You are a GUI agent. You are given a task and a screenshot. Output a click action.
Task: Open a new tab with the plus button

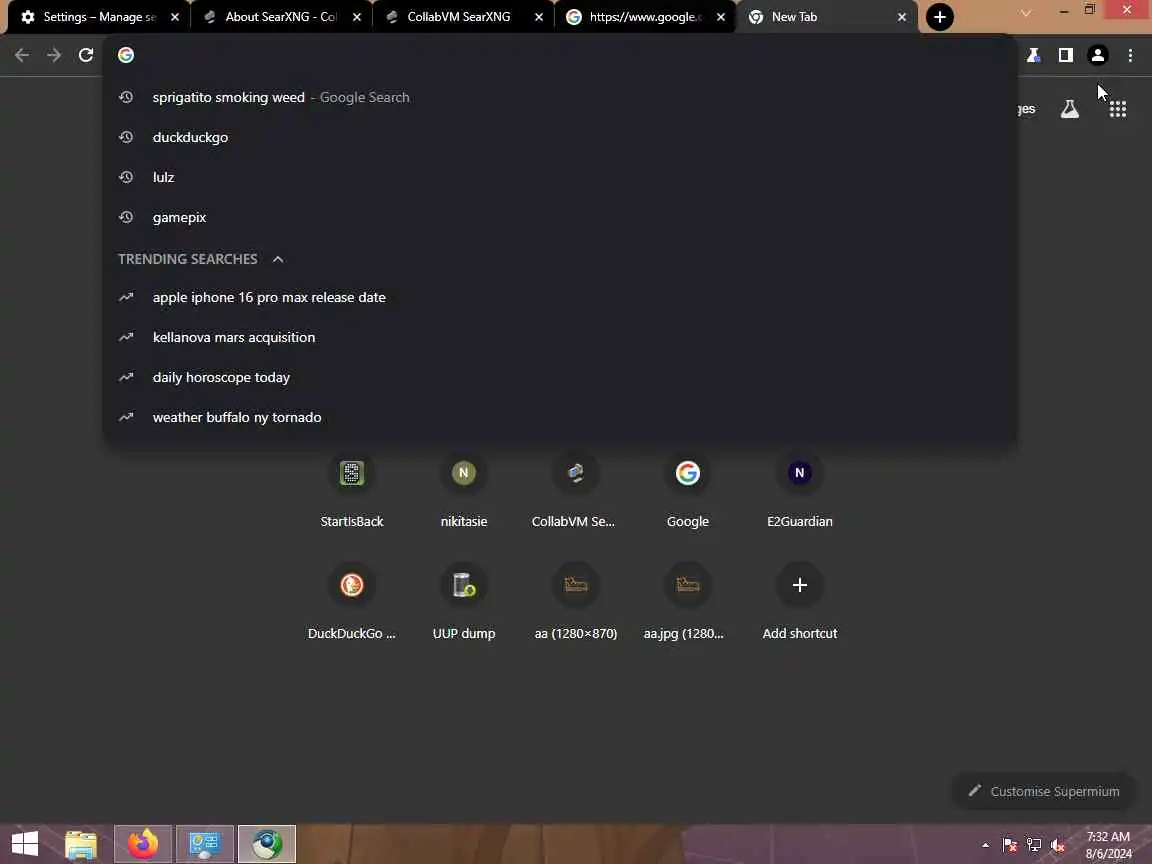pyautogui.click(x=940, y=17)
